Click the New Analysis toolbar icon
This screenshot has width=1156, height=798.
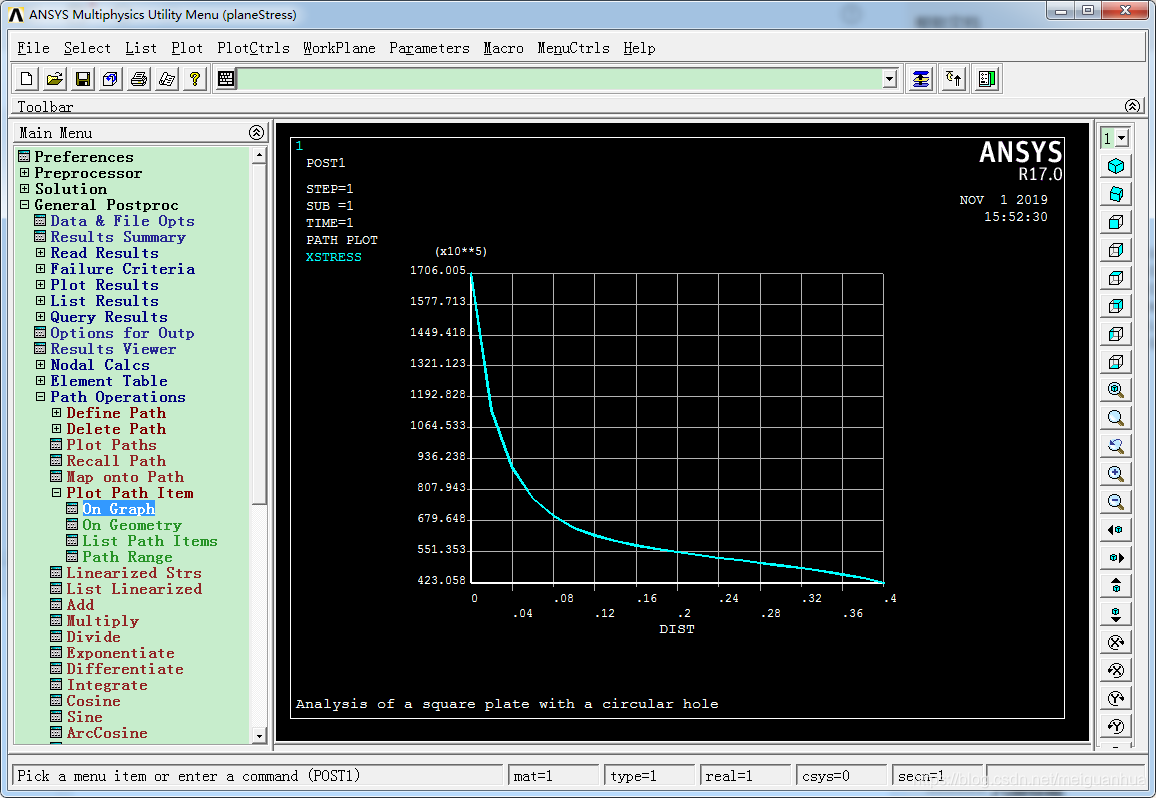27,79
